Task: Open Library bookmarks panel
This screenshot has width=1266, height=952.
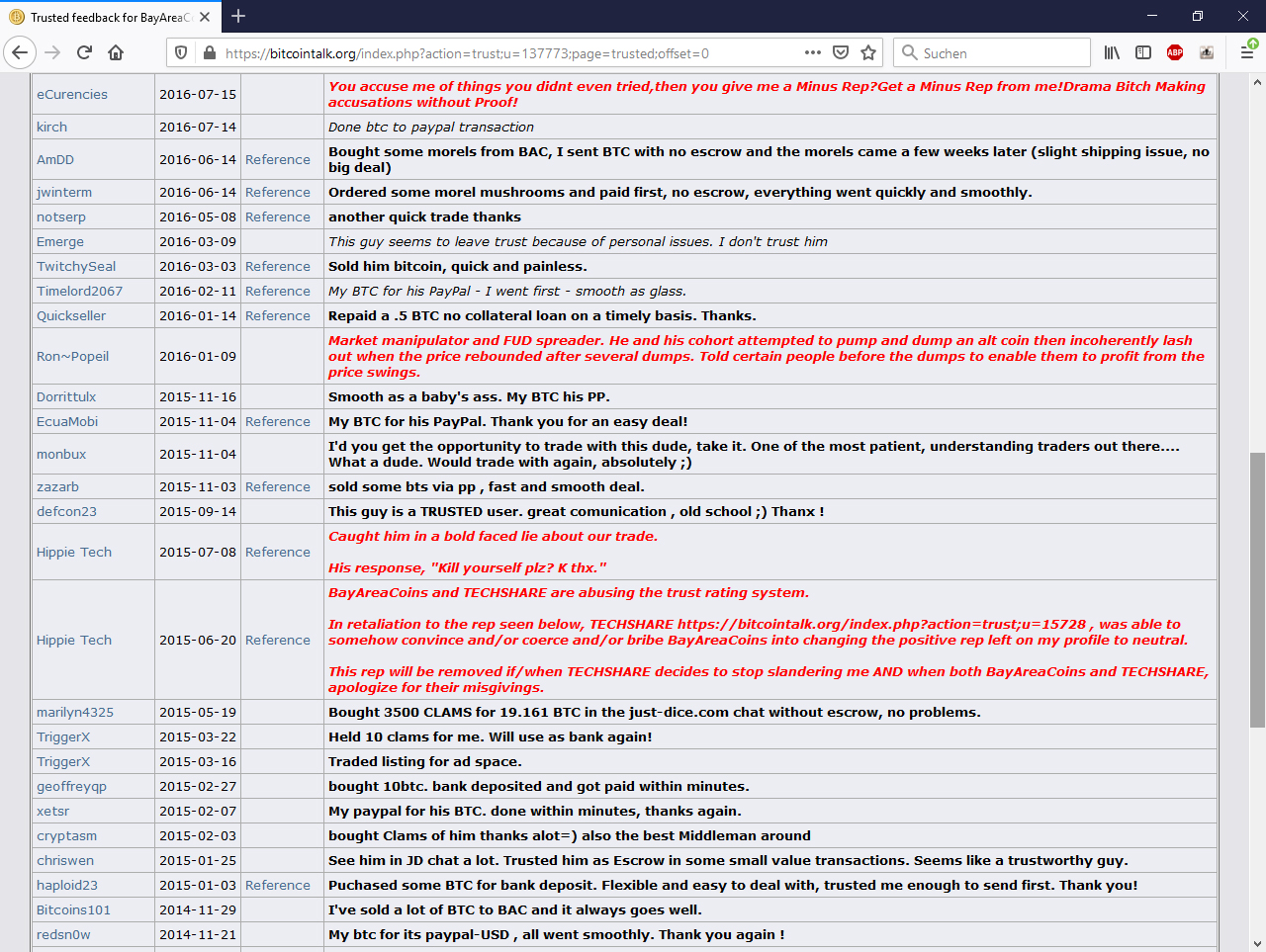Action: pyautogui.click(x=1112, y=52)
